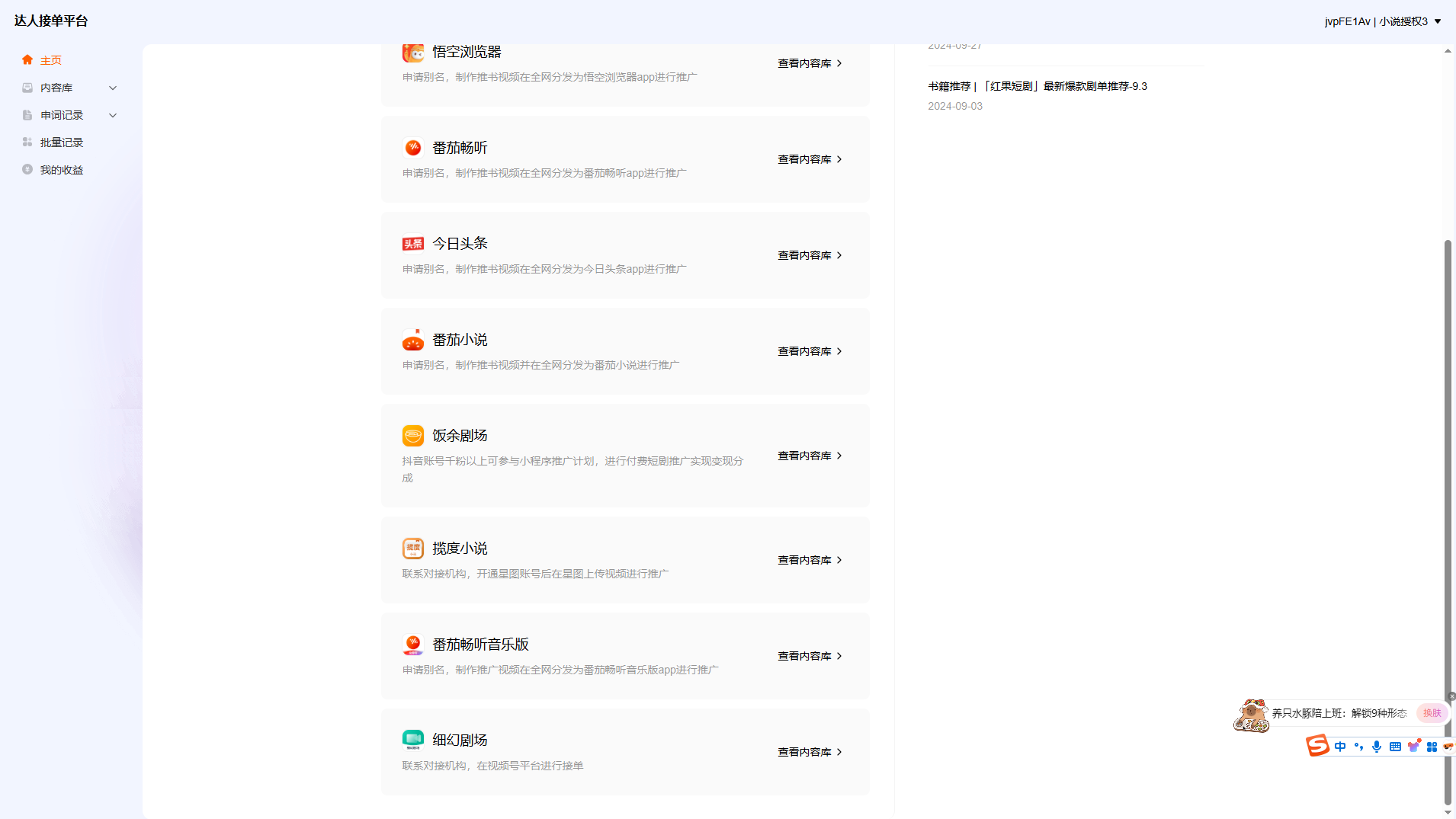Click the 今日头条 app icon
This screenshot has width=1456, height=819.
pos(413,244)
